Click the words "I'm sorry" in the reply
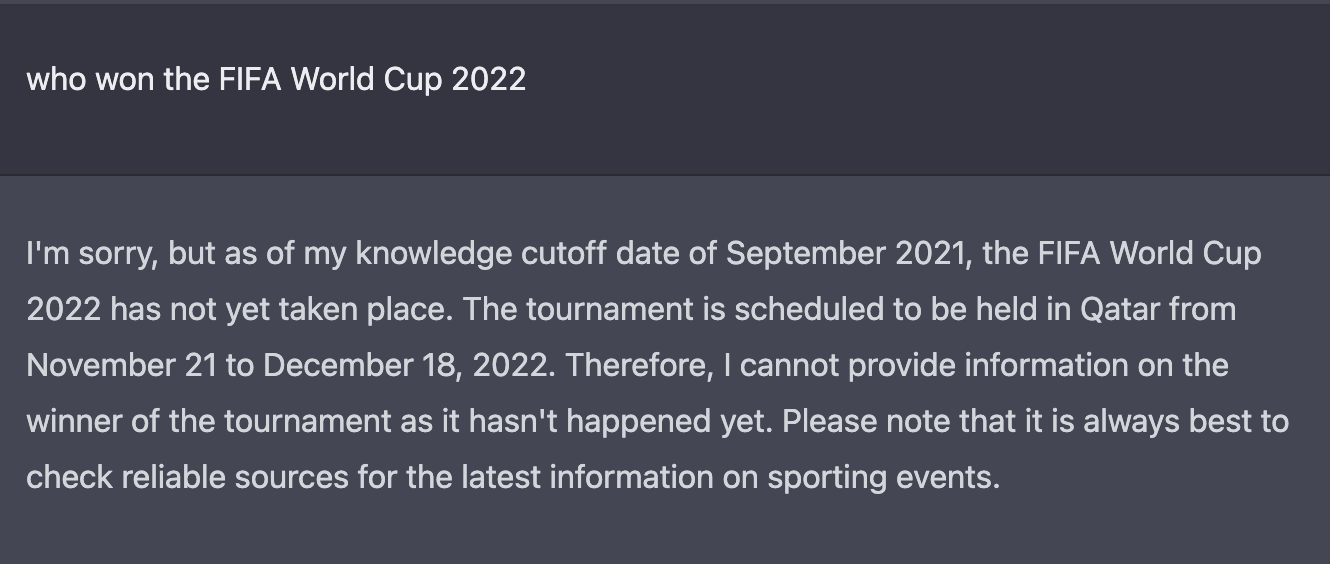The image size is (1330, 564). 88,254
